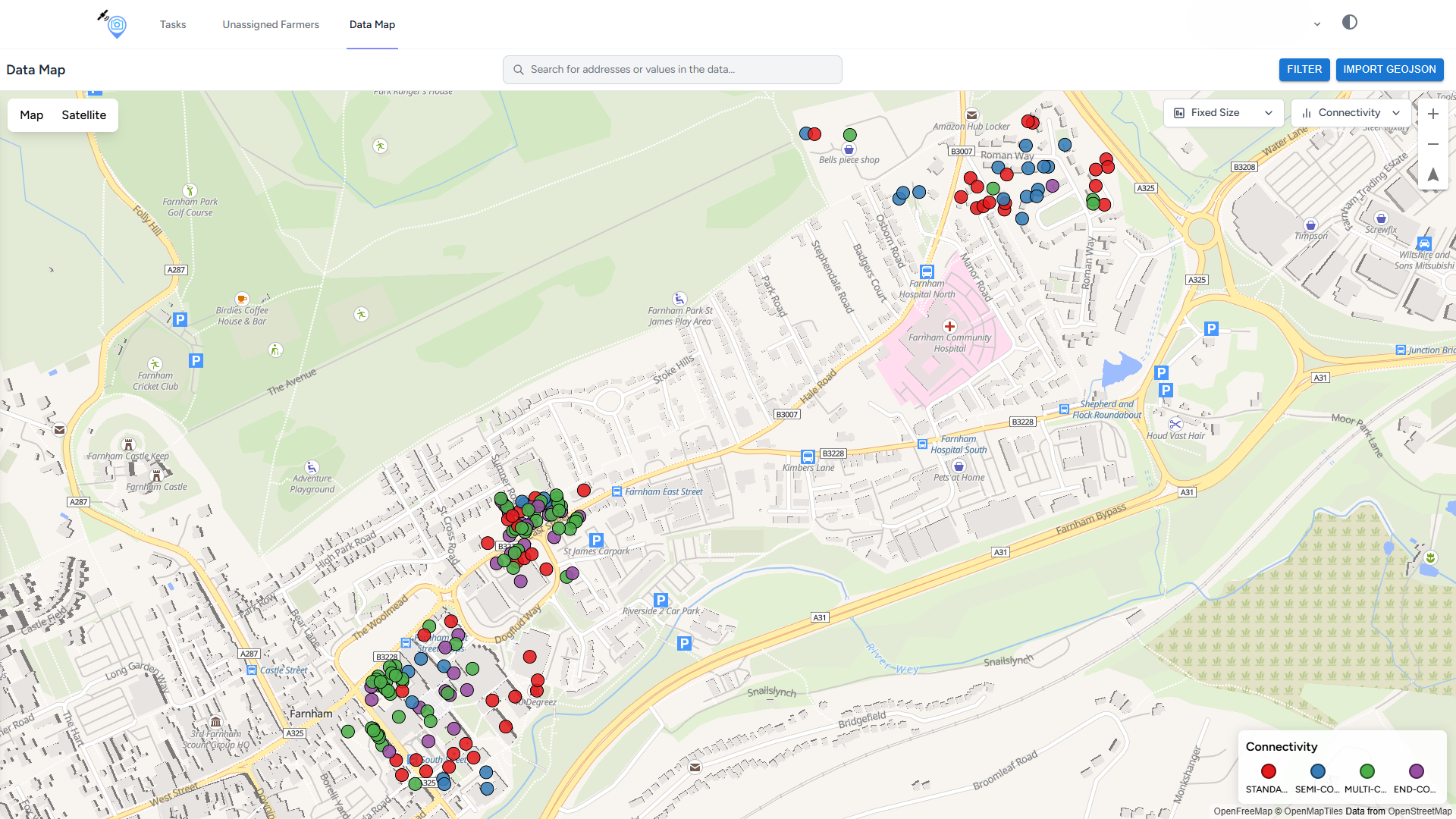Open the Connectivity dropdown
Viewport: 1456px width, 819px height.
pos(1351,113)
